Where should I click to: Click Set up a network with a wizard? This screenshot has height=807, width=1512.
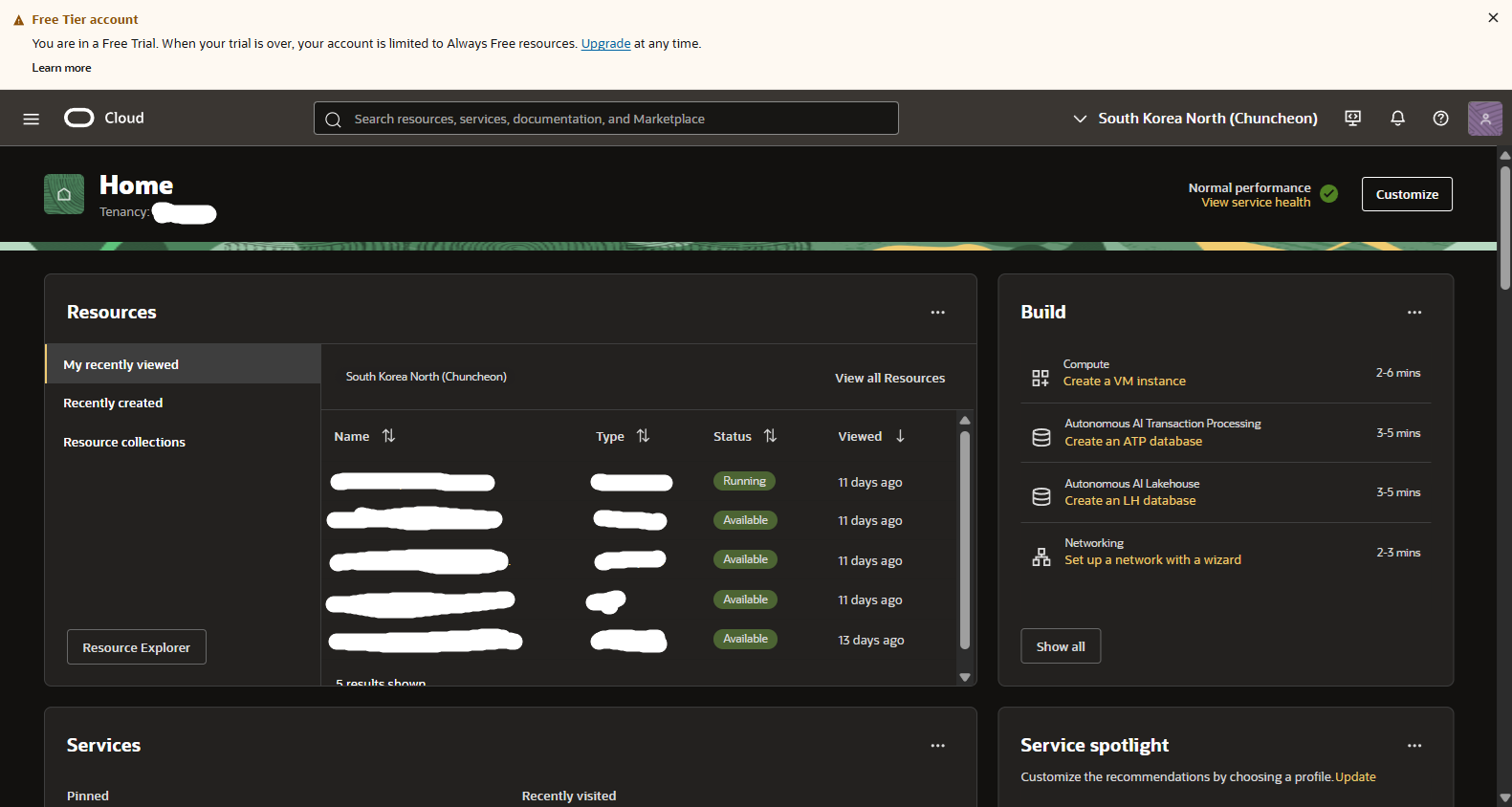pos(1152,560)
